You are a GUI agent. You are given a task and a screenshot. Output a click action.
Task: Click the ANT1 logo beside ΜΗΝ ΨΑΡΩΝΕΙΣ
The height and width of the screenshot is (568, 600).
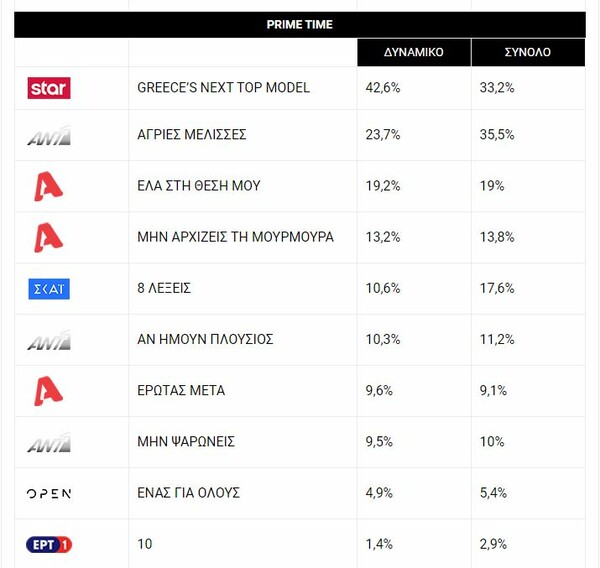tap(49, 442)
